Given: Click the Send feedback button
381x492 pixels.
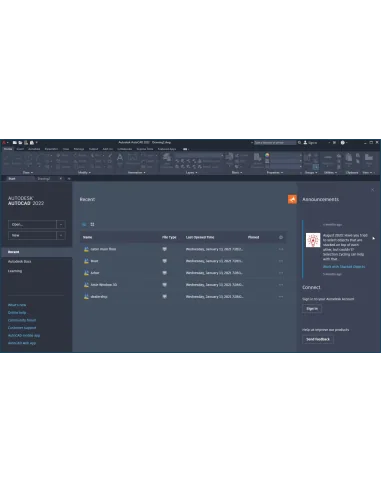Looking at the screenshot, I should point(318,339).
